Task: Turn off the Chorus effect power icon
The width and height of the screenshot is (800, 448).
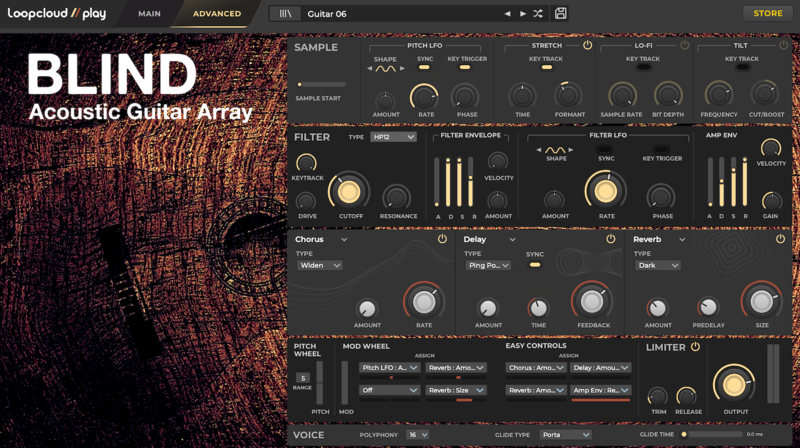Action: coord(442,239)
